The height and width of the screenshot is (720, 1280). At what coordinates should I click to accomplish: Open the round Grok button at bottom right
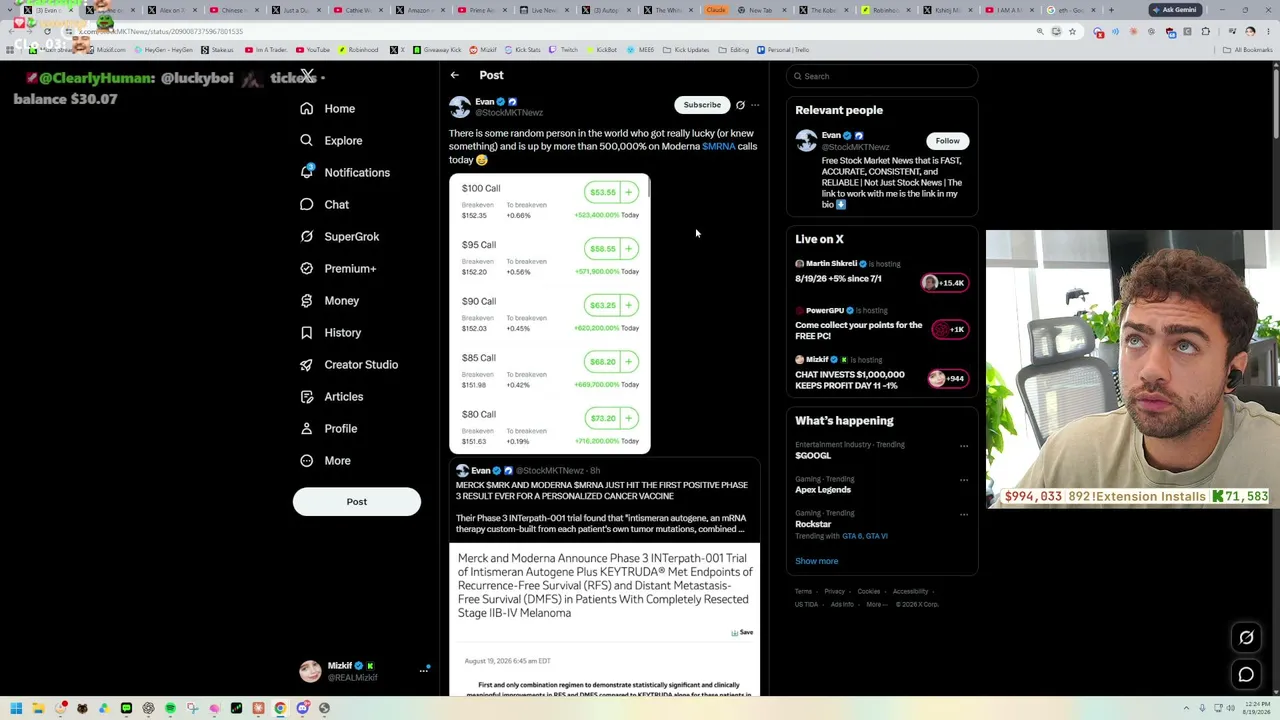(1246, 638)
